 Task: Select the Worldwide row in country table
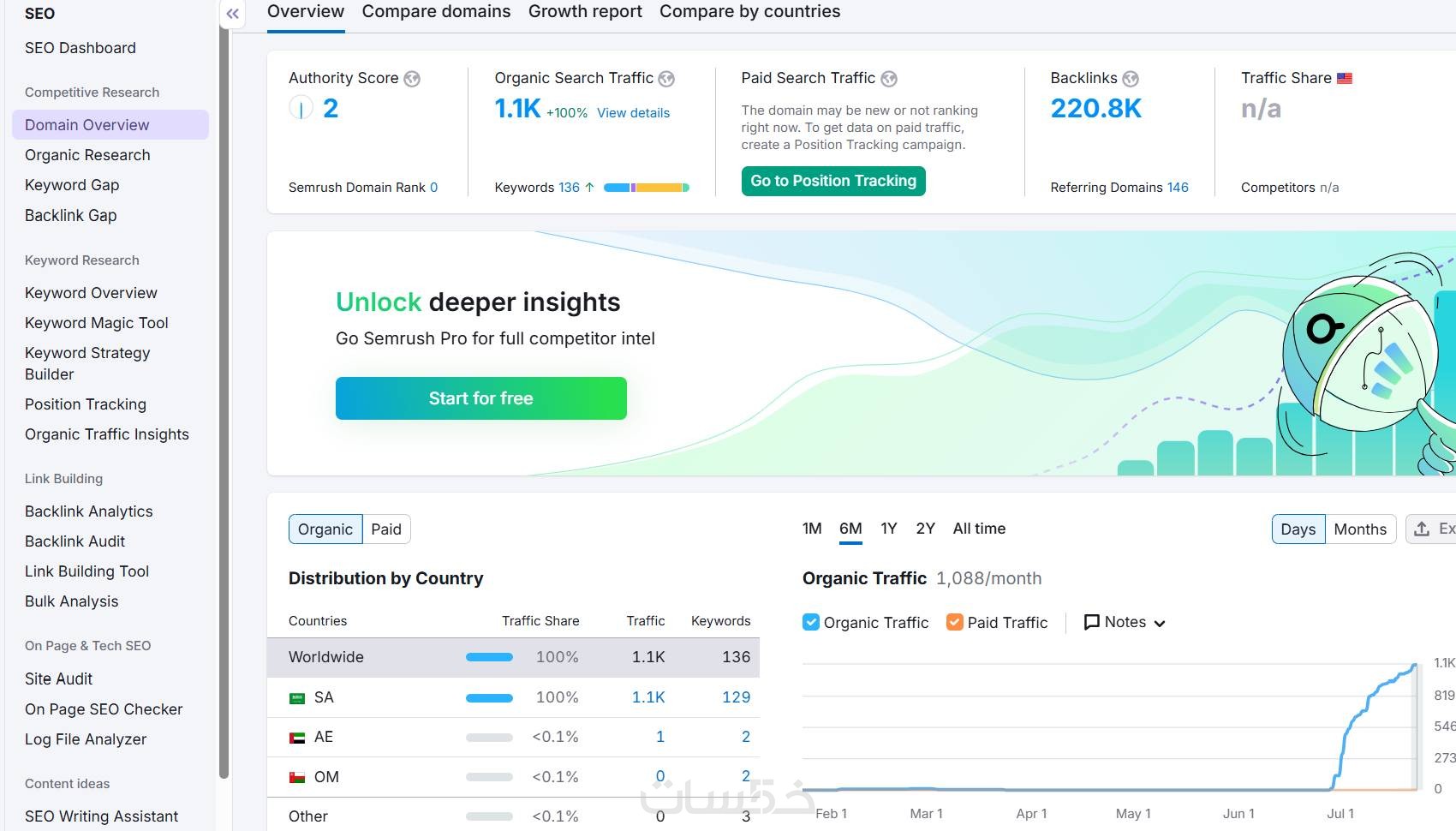tap(513, 657)
